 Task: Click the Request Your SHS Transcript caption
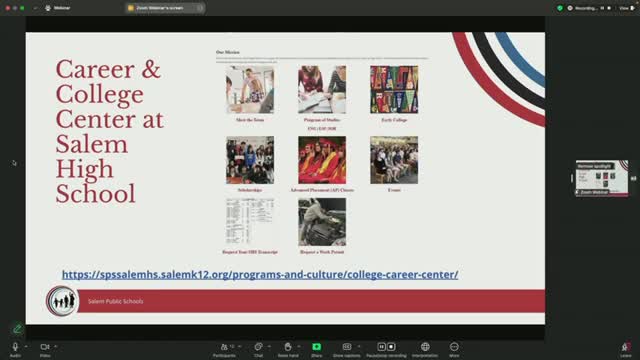(x=250, y=252)
